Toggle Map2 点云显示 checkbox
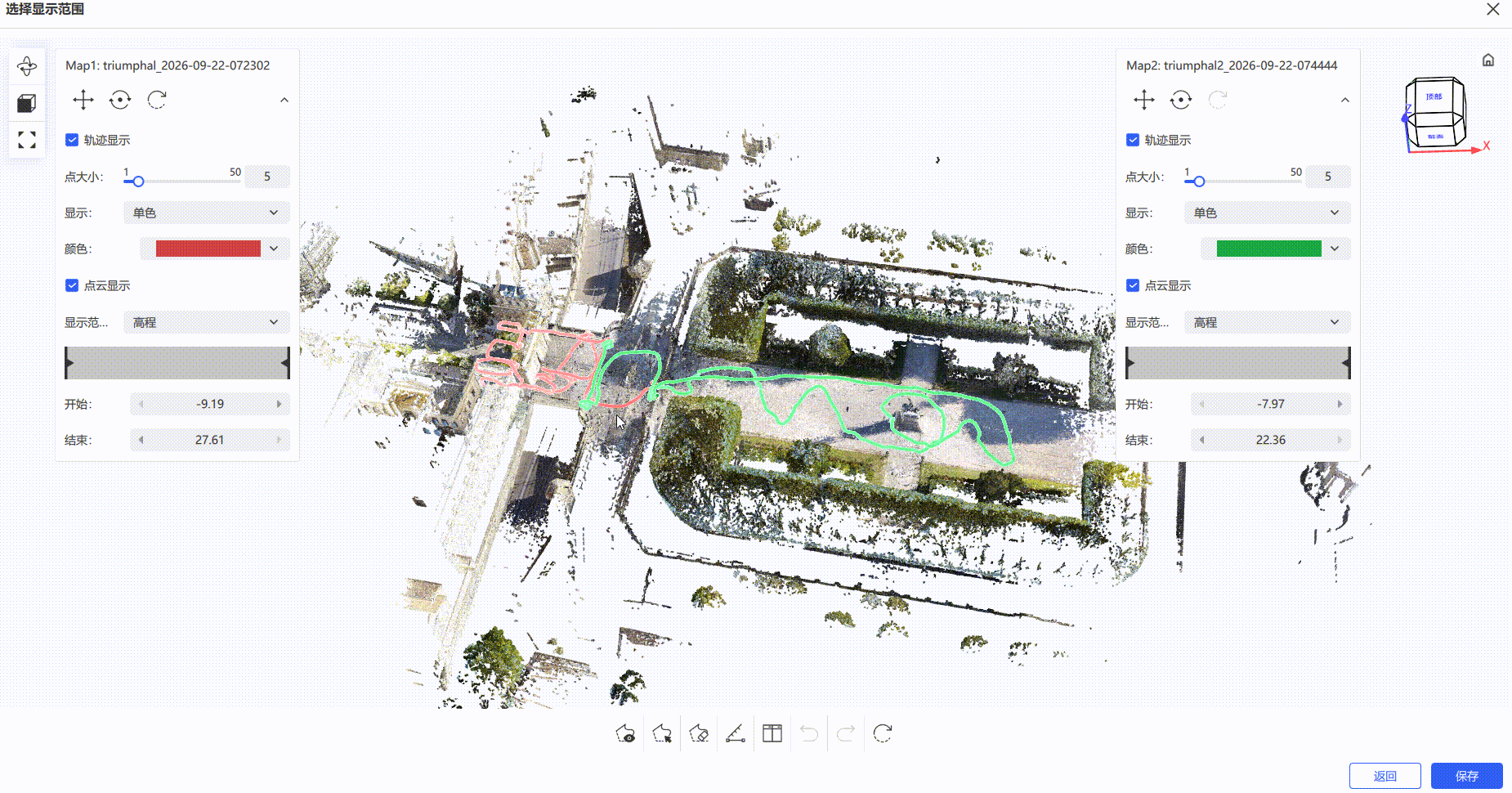The height and width of the screenshot is (793, 1512). pos(1133,285)
